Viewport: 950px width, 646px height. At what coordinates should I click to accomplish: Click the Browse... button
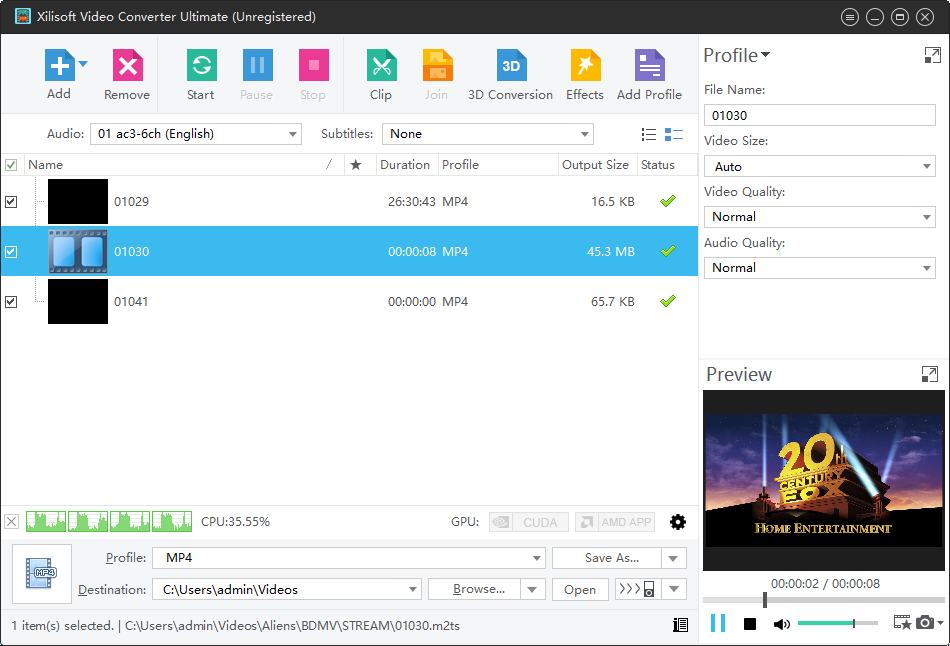pyautogui.click(x=478, y=590)
